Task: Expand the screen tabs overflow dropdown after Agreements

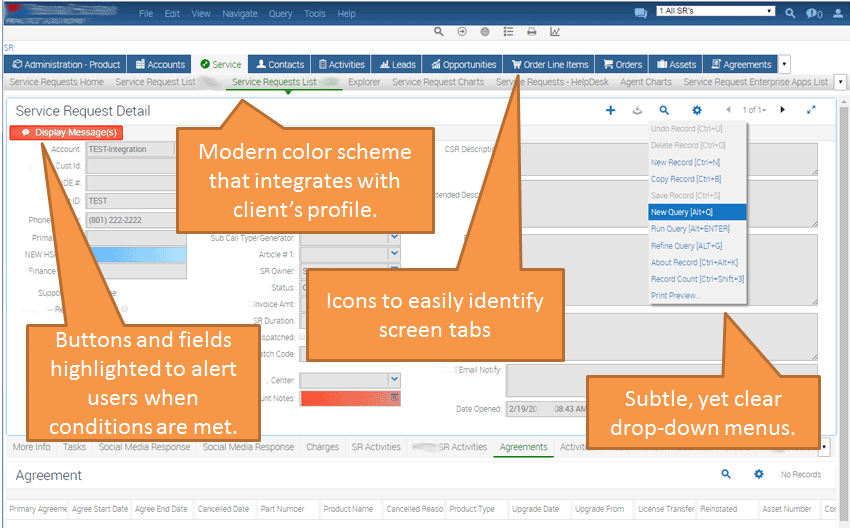Action: click(784, 64)
